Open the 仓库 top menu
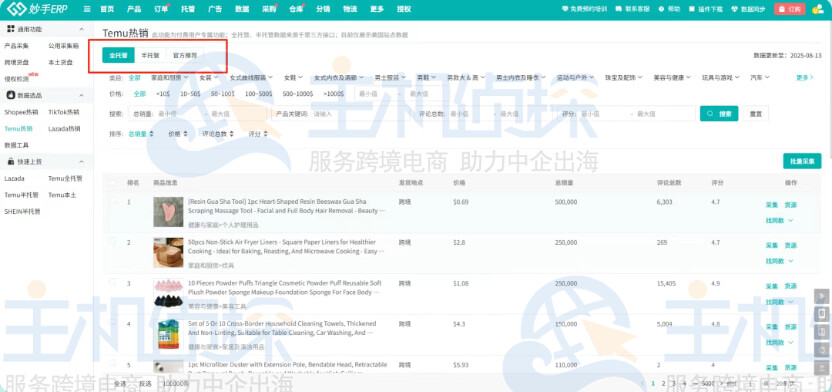 click(x=297, y=9)
